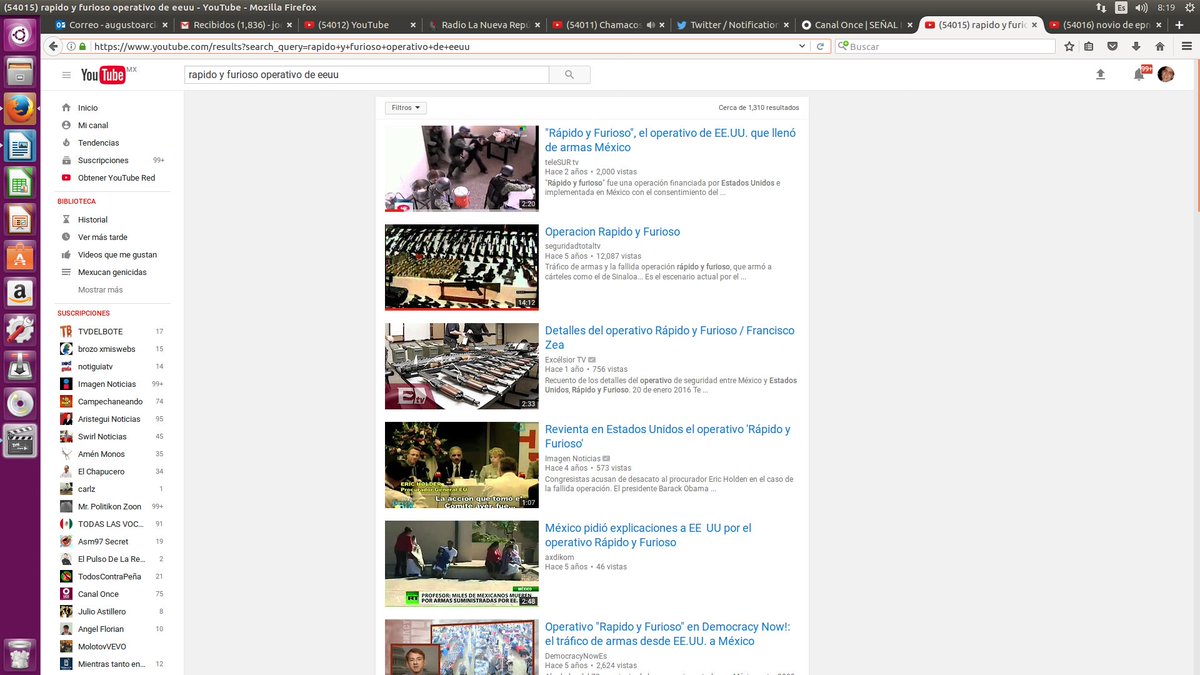
Task: Open a new tab with plus button
Action: pyautogui.click(x=1178, y=24)
